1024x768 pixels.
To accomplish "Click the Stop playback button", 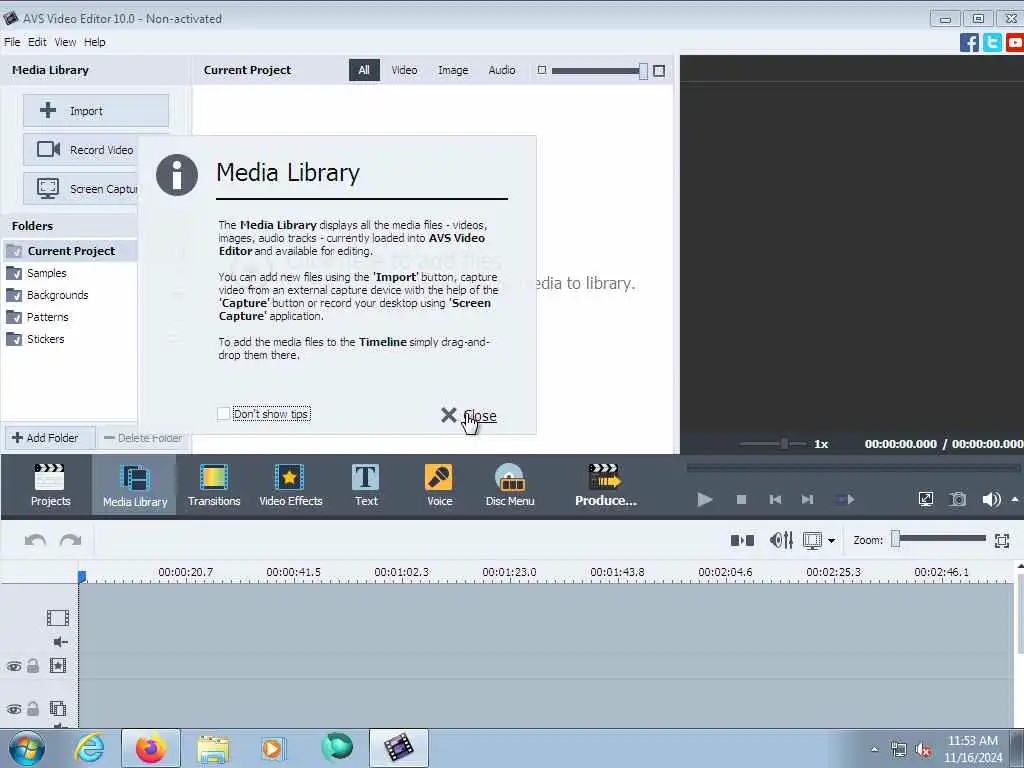I will [741, 500].
